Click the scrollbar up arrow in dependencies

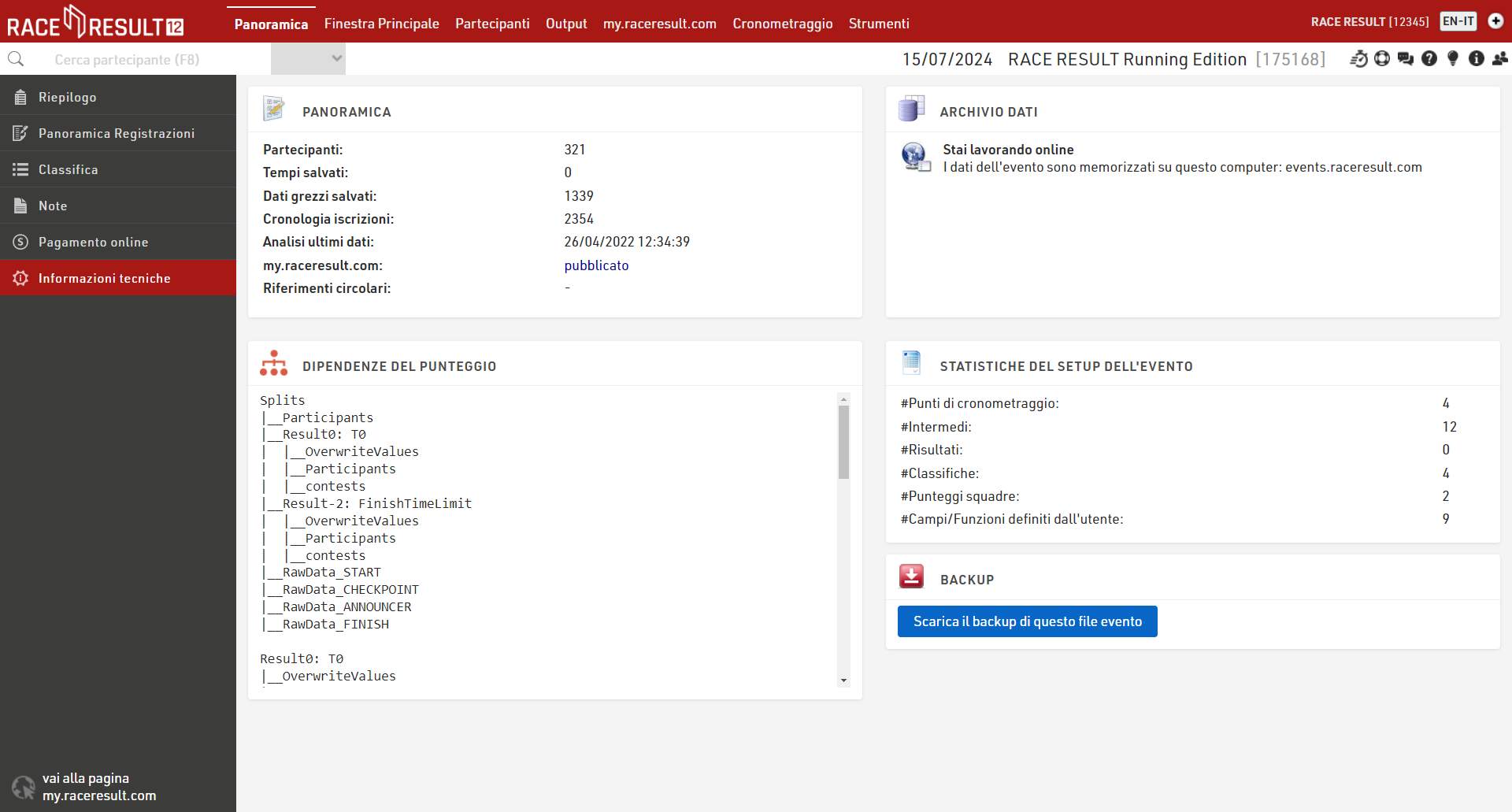coord(843,399)
